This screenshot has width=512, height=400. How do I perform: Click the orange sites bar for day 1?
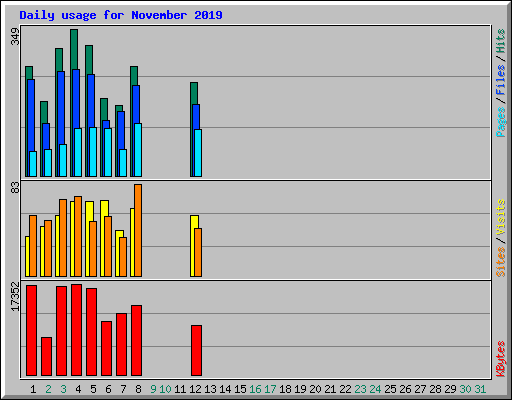33,246
